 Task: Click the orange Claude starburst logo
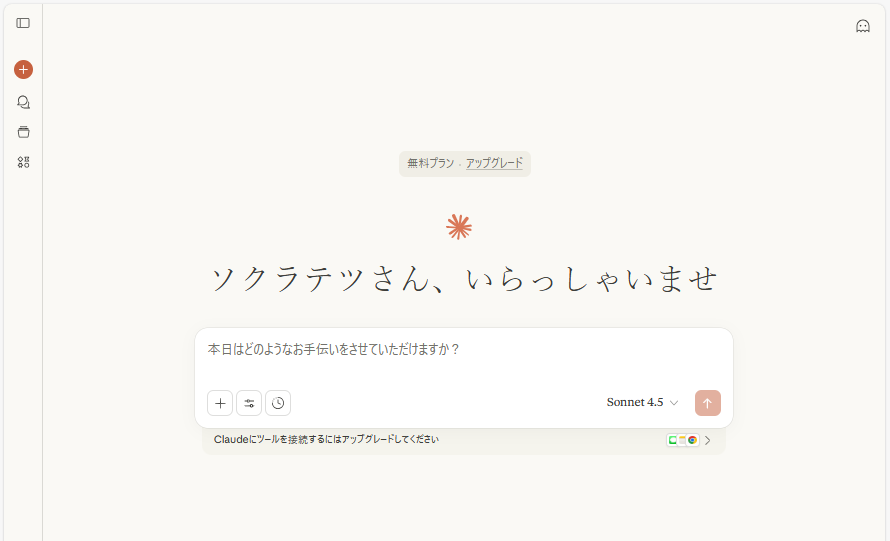coord(459,227)
